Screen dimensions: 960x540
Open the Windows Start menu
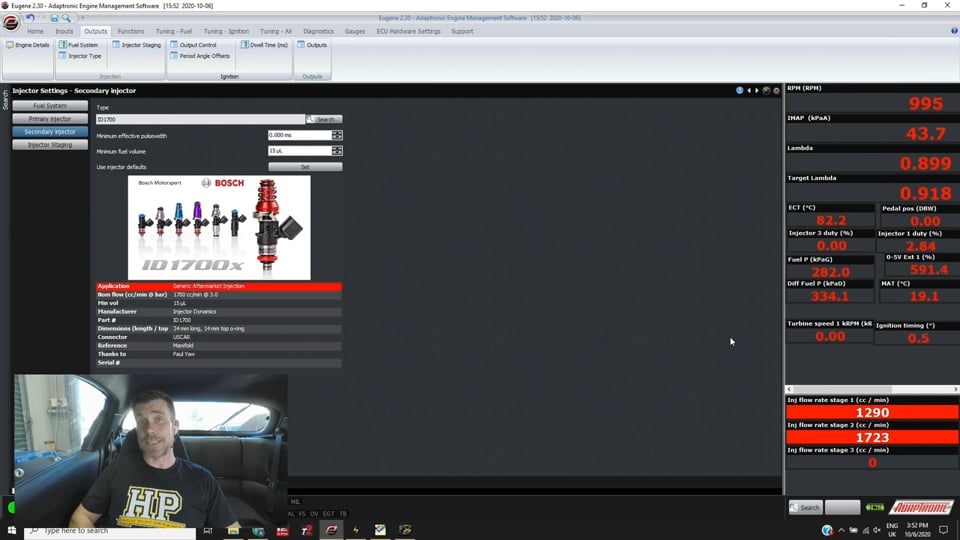tap(11, 530)
